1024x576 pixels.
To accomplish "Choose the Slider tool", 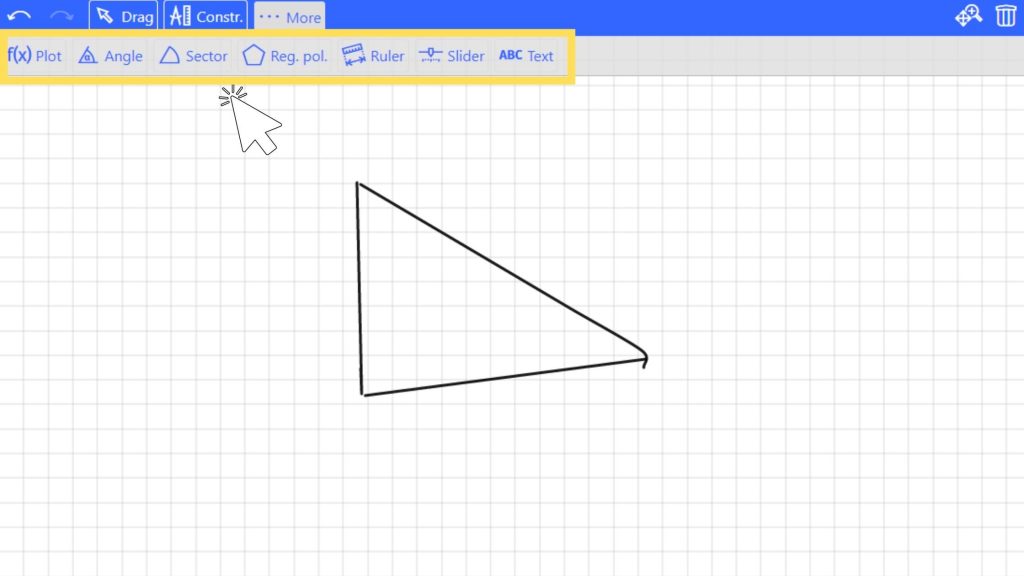I will coord(452,56).
